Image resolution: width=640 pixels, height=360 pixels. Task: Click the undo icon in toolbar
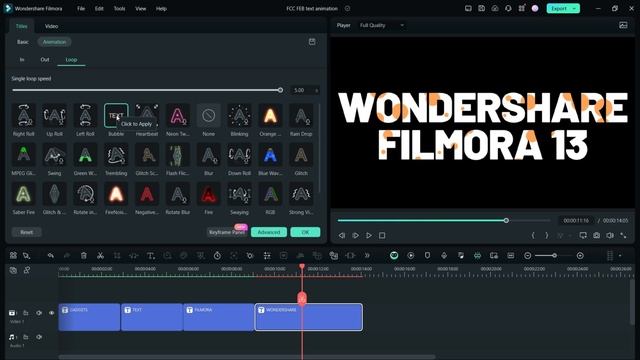click(x=51, y=256)
